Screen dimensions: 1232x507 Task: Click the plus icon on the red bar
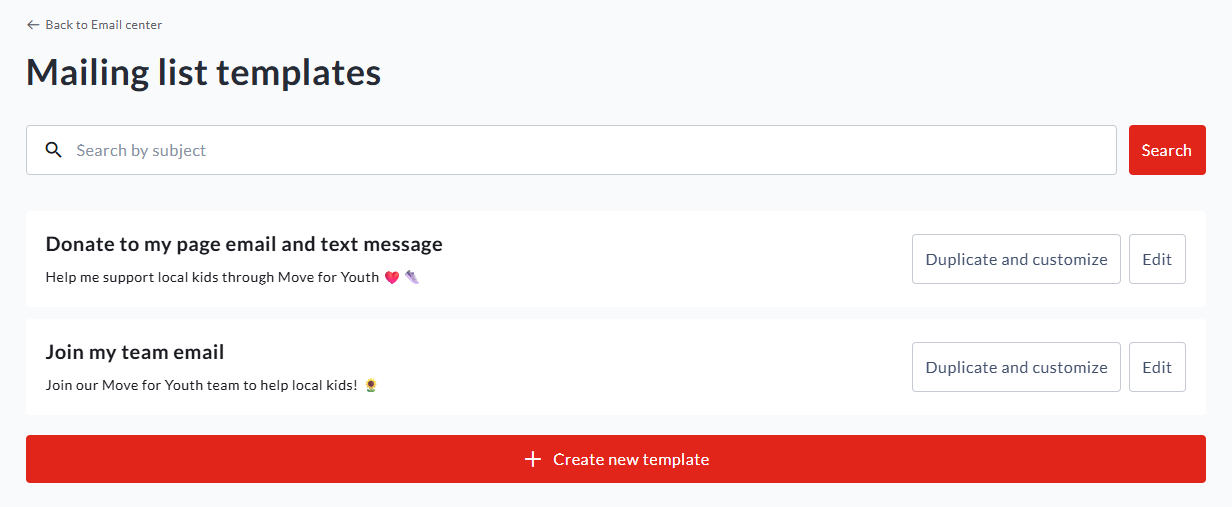coord(533,459)
